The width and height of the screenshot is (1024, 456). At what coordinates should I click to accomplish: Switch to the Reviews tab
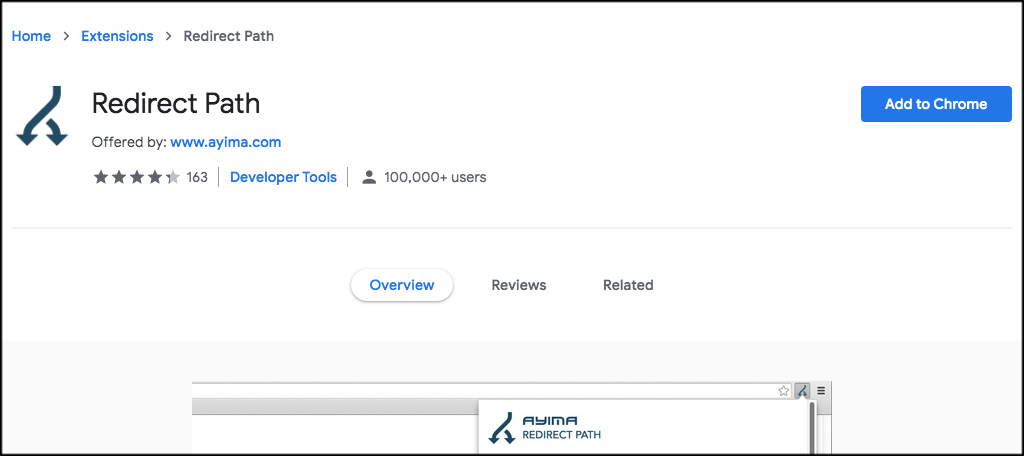(x=519, y=285)
